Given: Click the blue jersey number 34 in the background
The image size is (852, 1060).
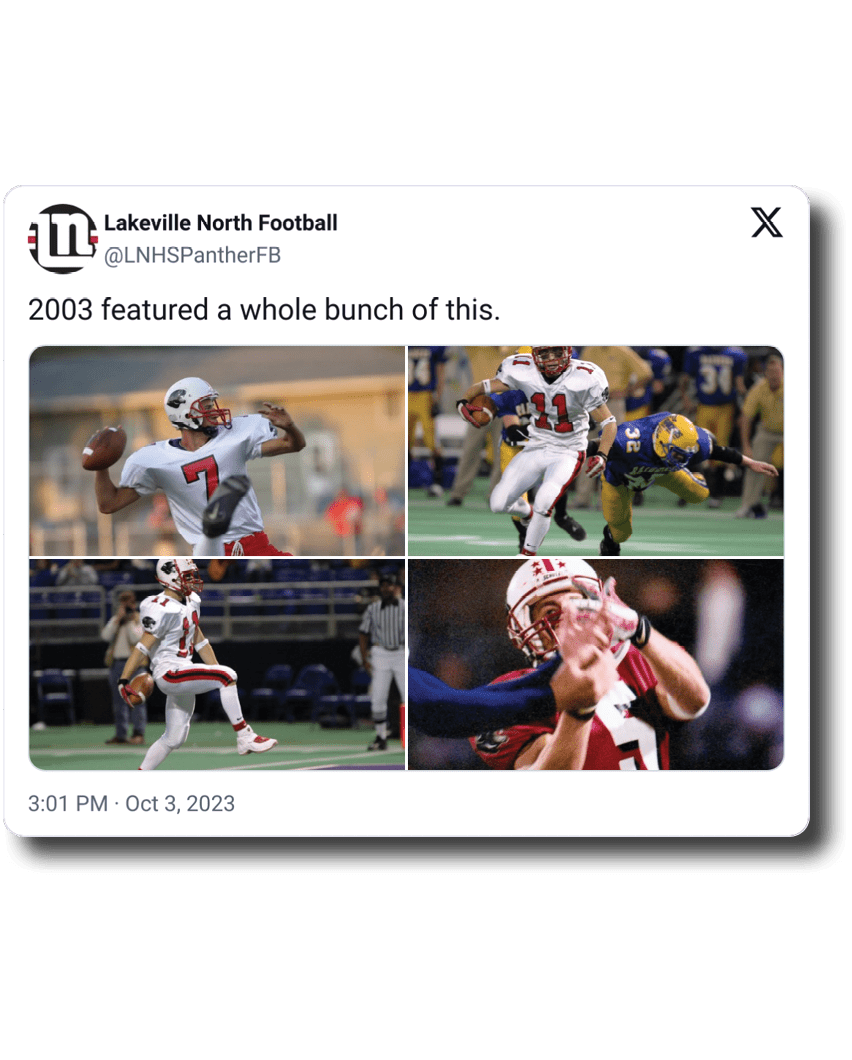Looking at the screenshot, I should click(x=715, y=381).
